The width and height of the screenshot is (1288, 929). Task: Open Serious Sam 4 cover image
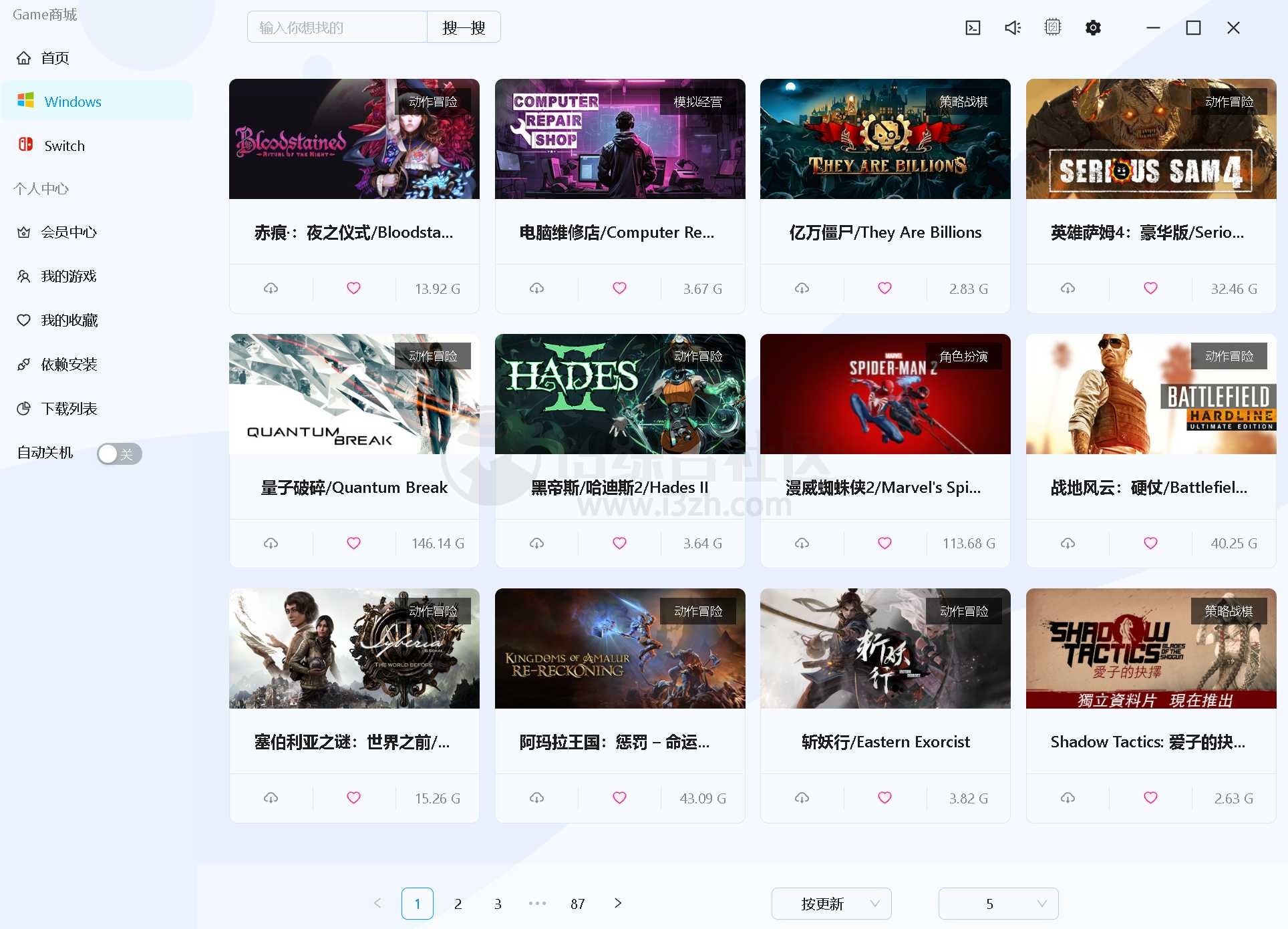(x=1151, y=139)
